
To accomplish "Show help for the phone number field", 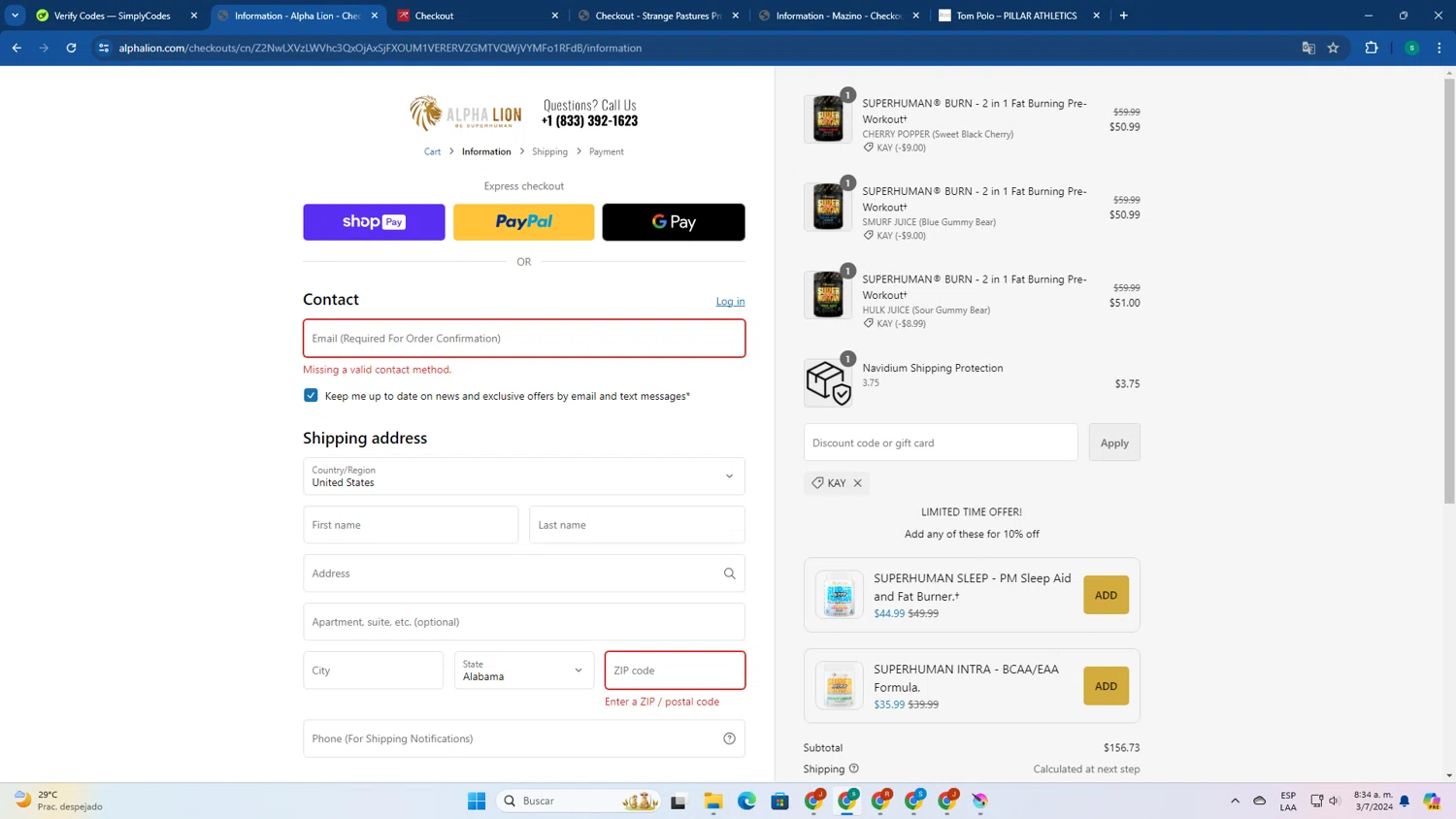I will [730, 738].
